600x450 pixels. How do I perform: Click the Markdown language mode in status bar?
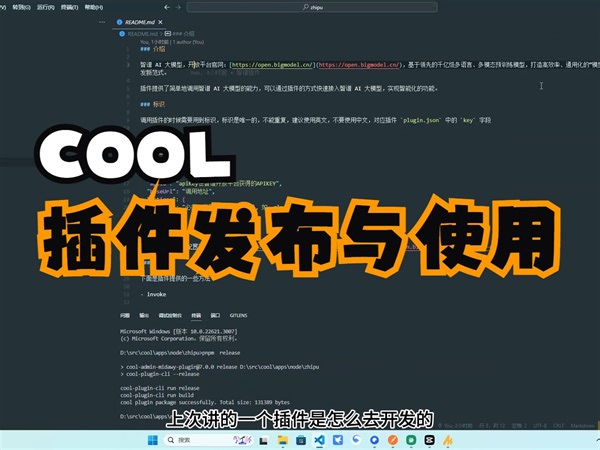point(582,426)
